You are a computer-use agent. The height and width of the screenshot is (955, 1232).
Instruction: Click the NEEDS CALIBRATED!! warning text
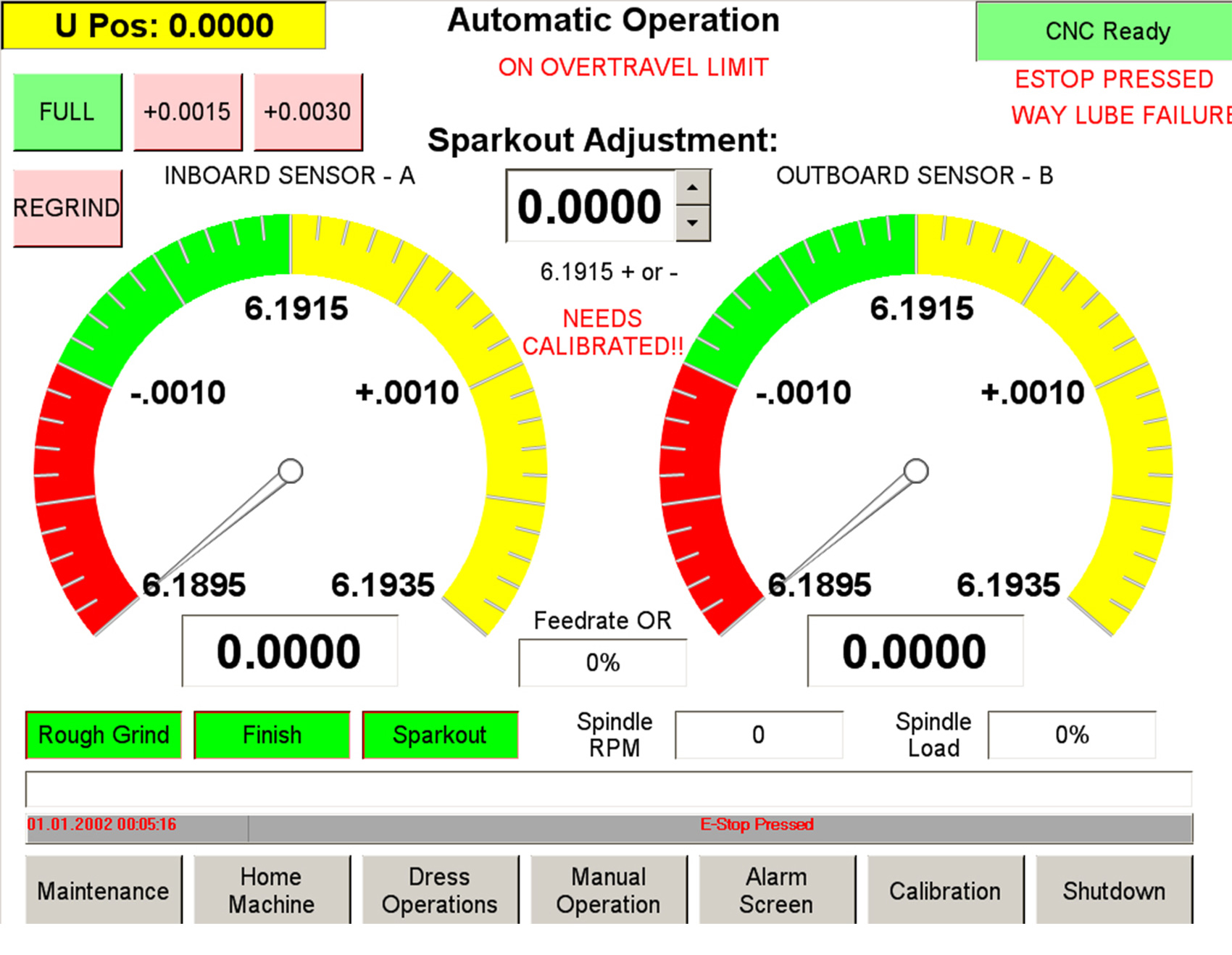coord(603,333)
